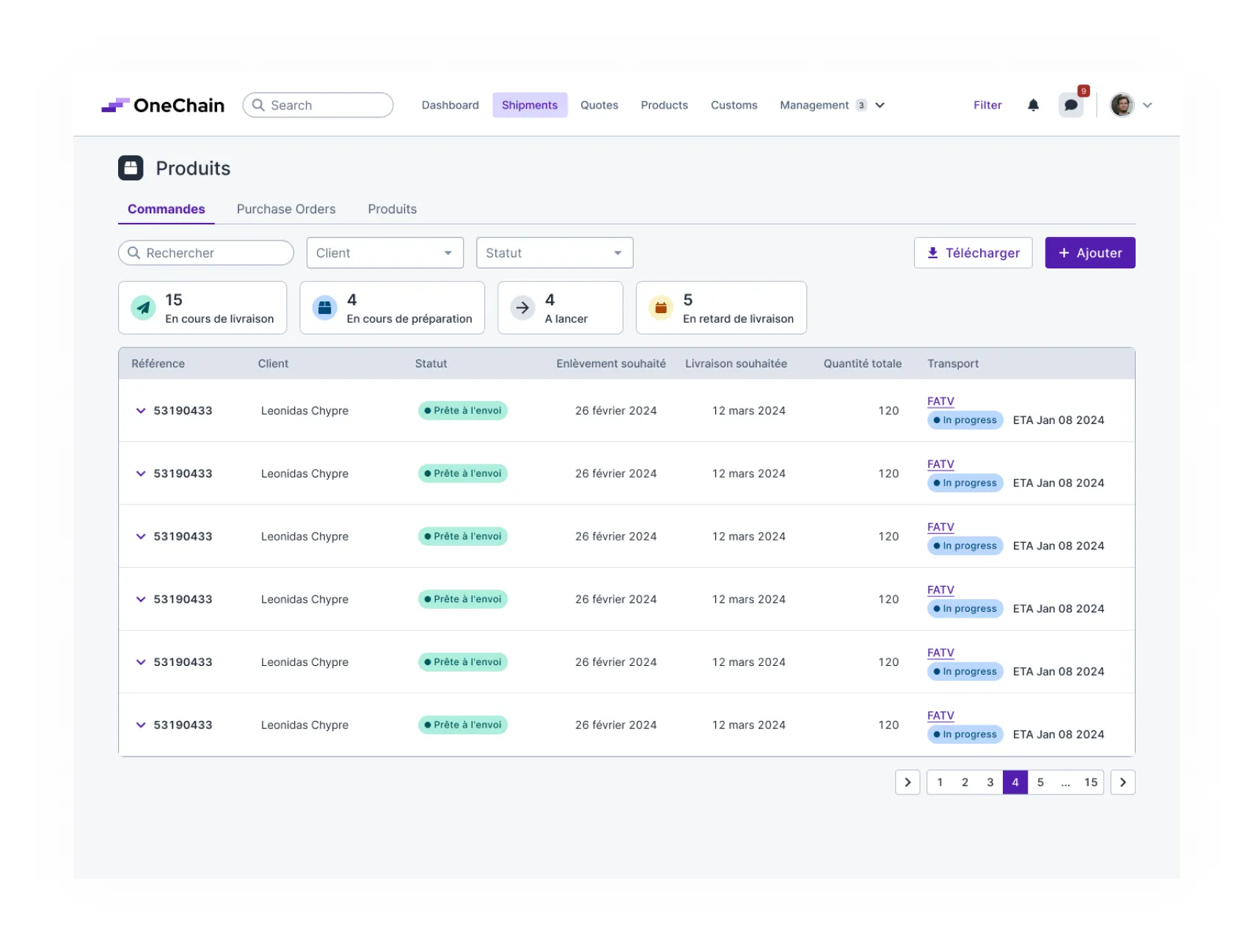The width and height of the screenshot is (1253, 952).
Task: Expand the second 53190433 order row
Action: coord(141,474)
